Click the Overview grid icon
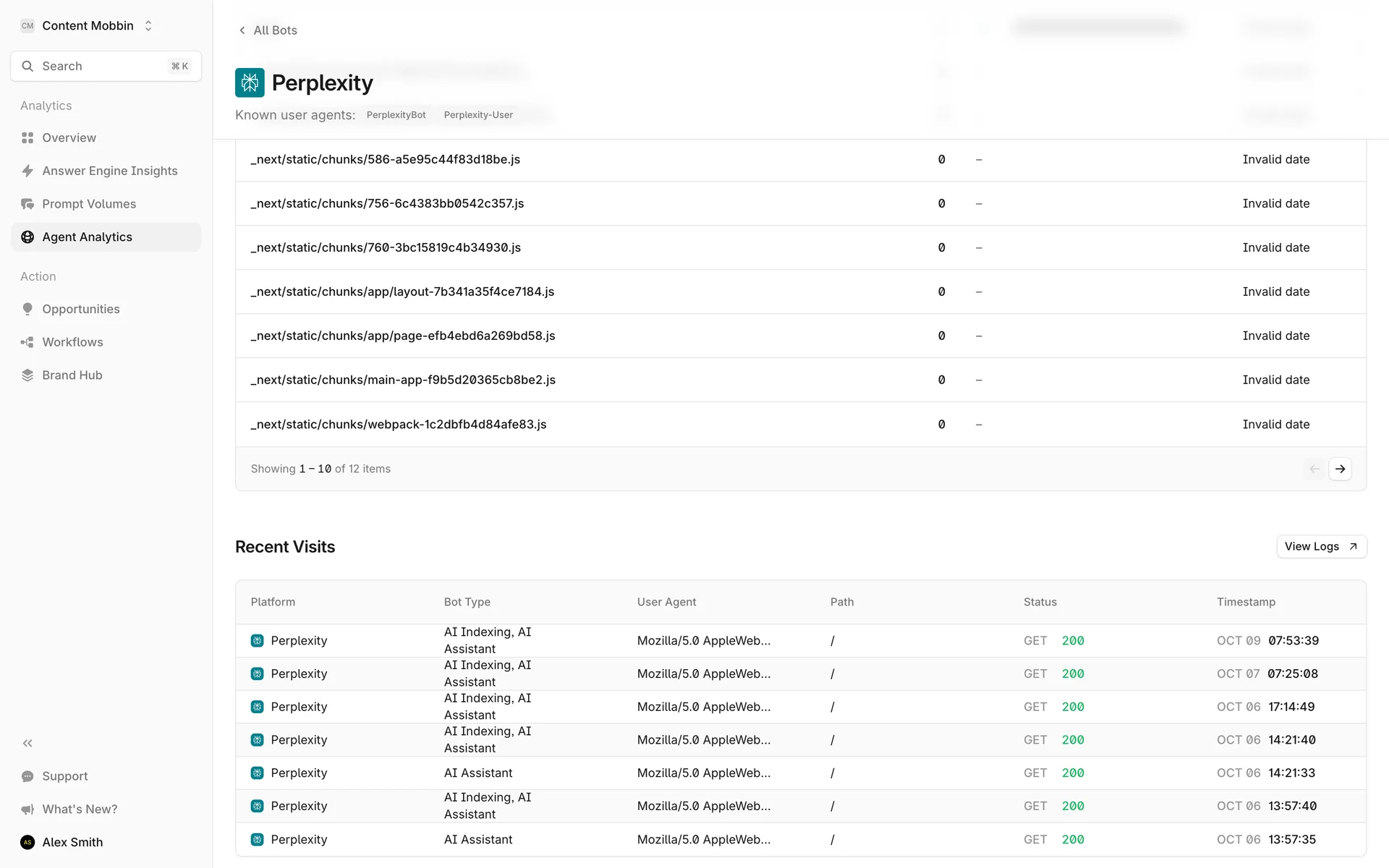Image resolution: width=1389 pixels, height=868 pixels. tap(27, 137)
